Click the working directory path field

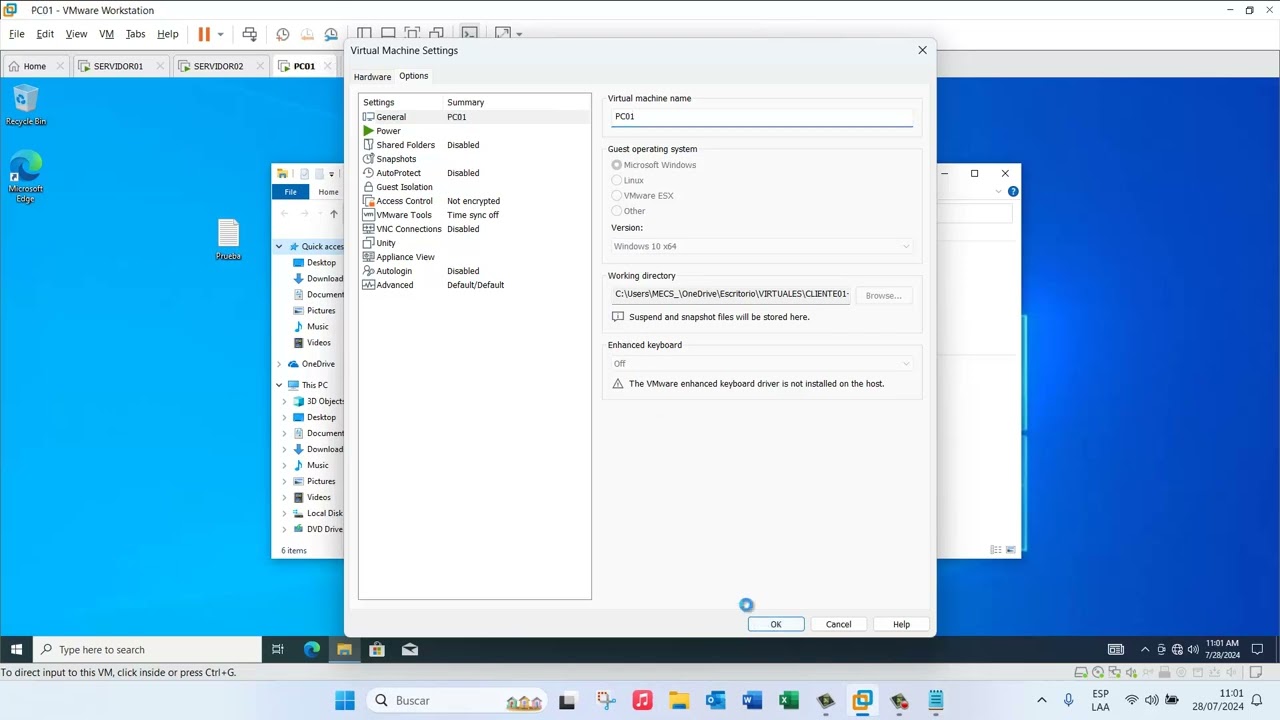(x=731, y=295)
